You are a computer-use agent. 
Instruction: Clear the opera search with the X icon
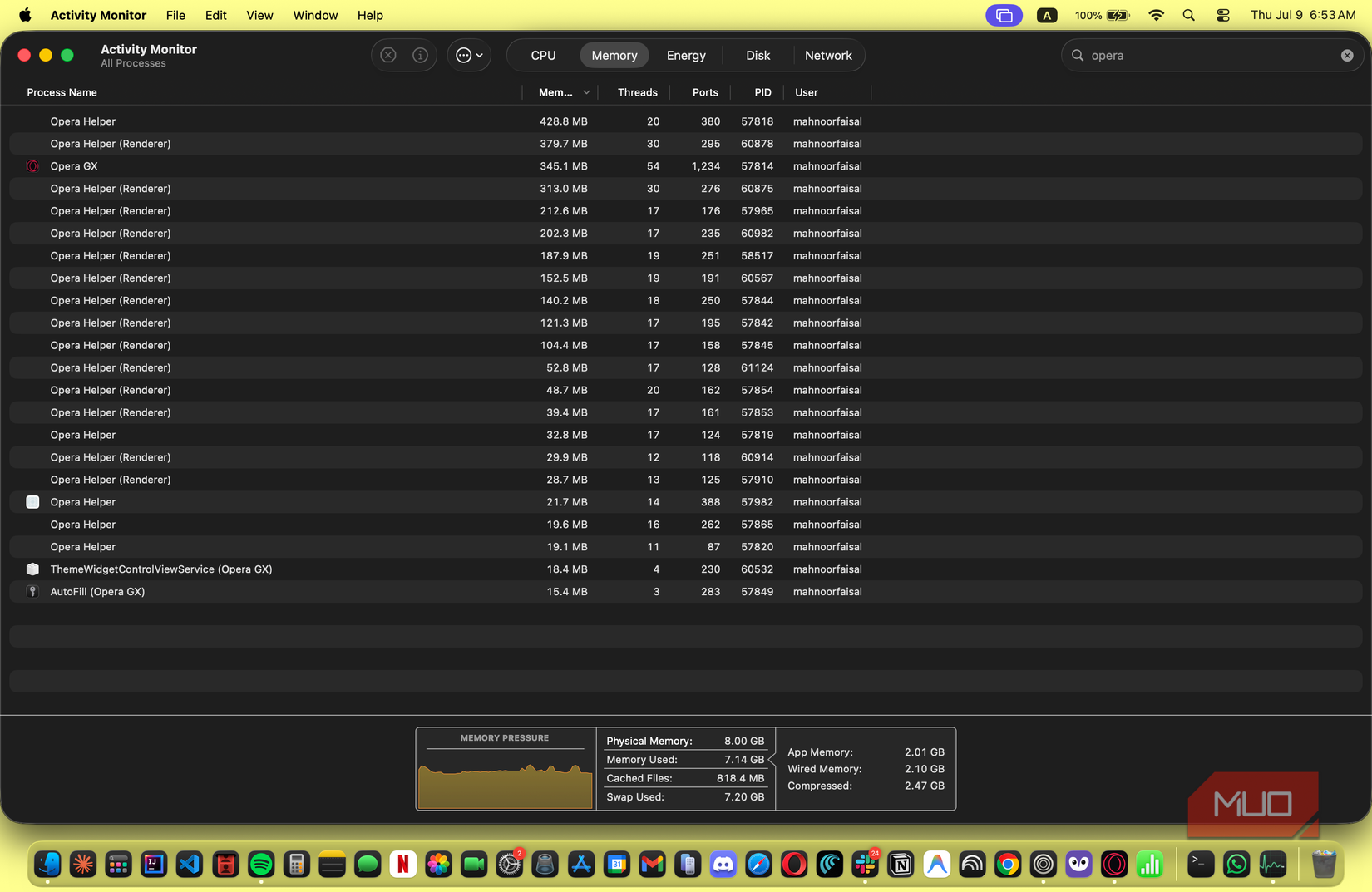(x=1347, y=55)
